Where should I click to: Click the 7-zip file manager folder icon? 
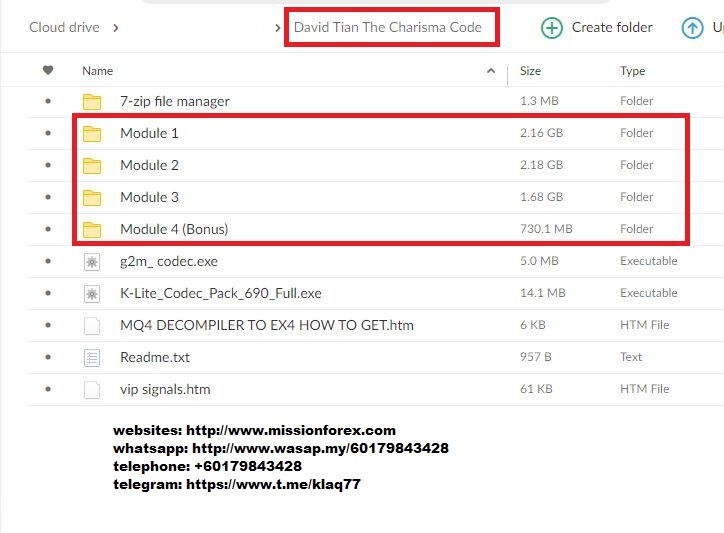click(x=92, y=102)
